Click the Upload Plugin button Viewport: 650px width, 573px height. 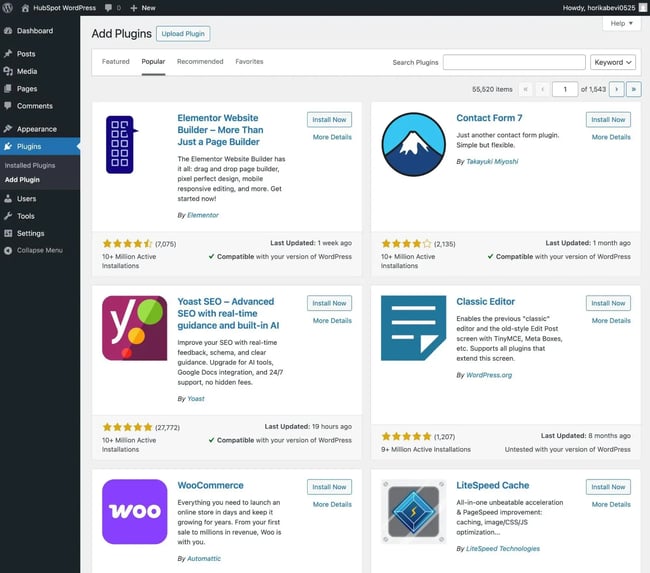183,34
